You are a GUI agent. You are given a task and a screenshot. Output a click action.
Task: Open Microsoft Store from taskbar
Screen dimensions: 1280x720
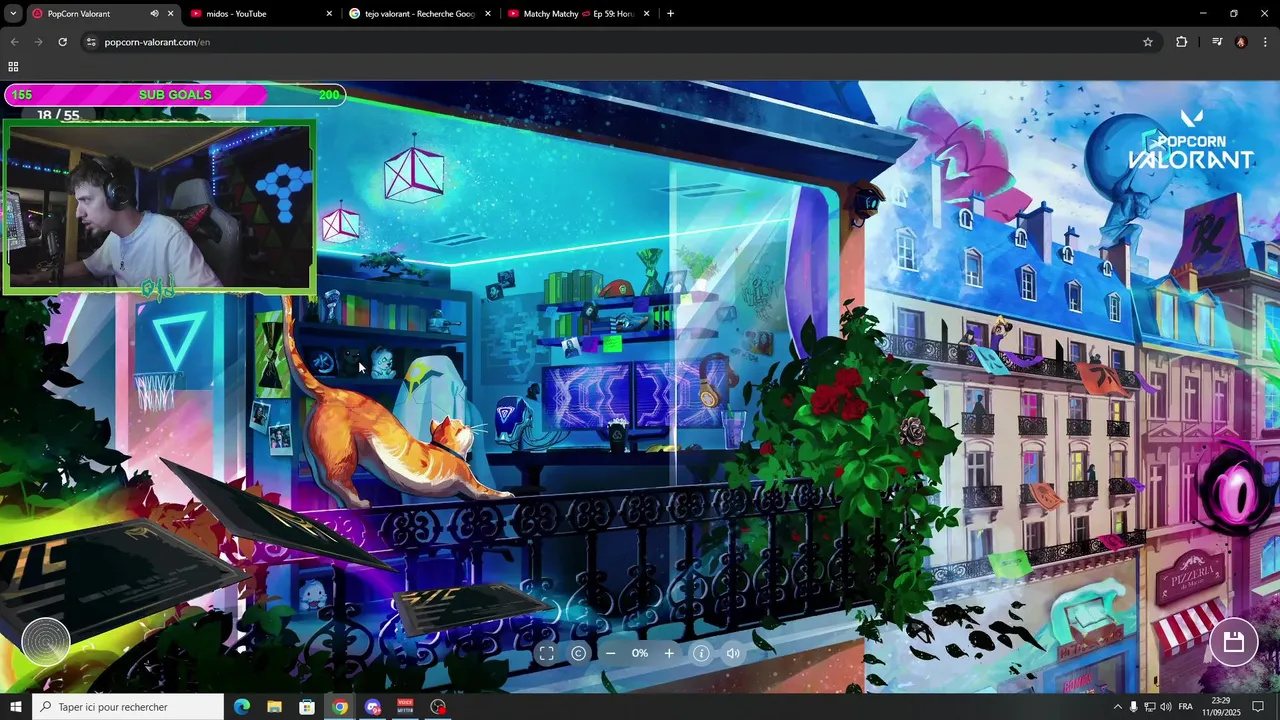307,707
